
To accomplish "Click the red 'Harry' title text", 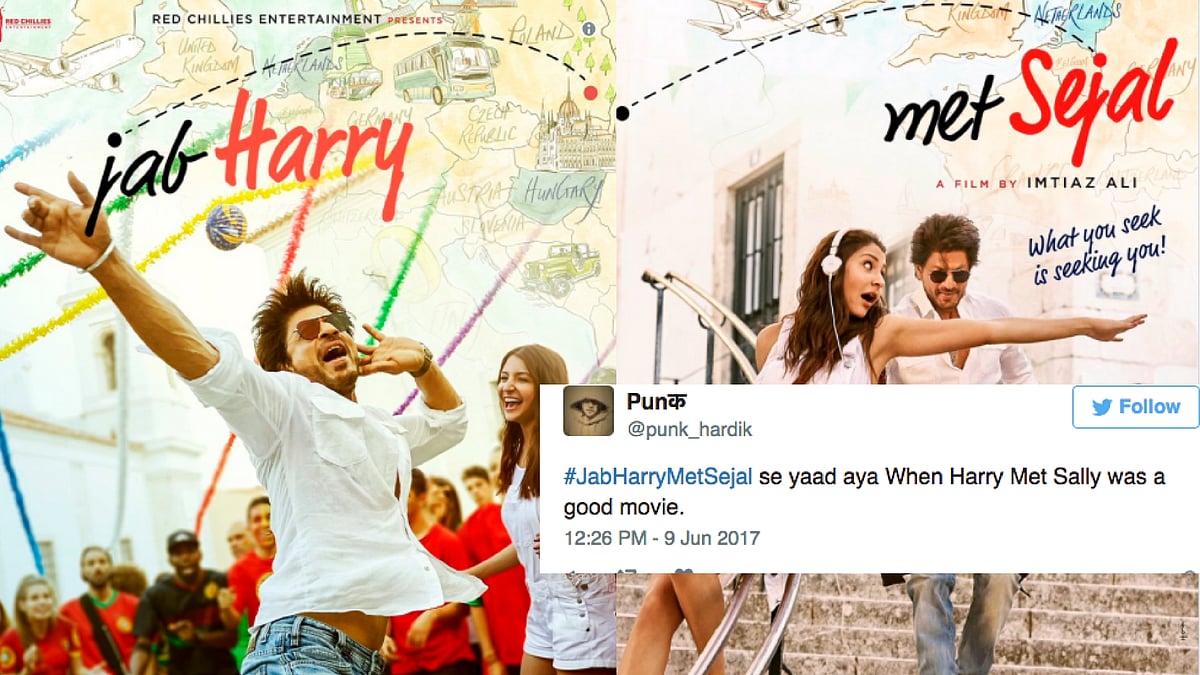I will [314, 152].
